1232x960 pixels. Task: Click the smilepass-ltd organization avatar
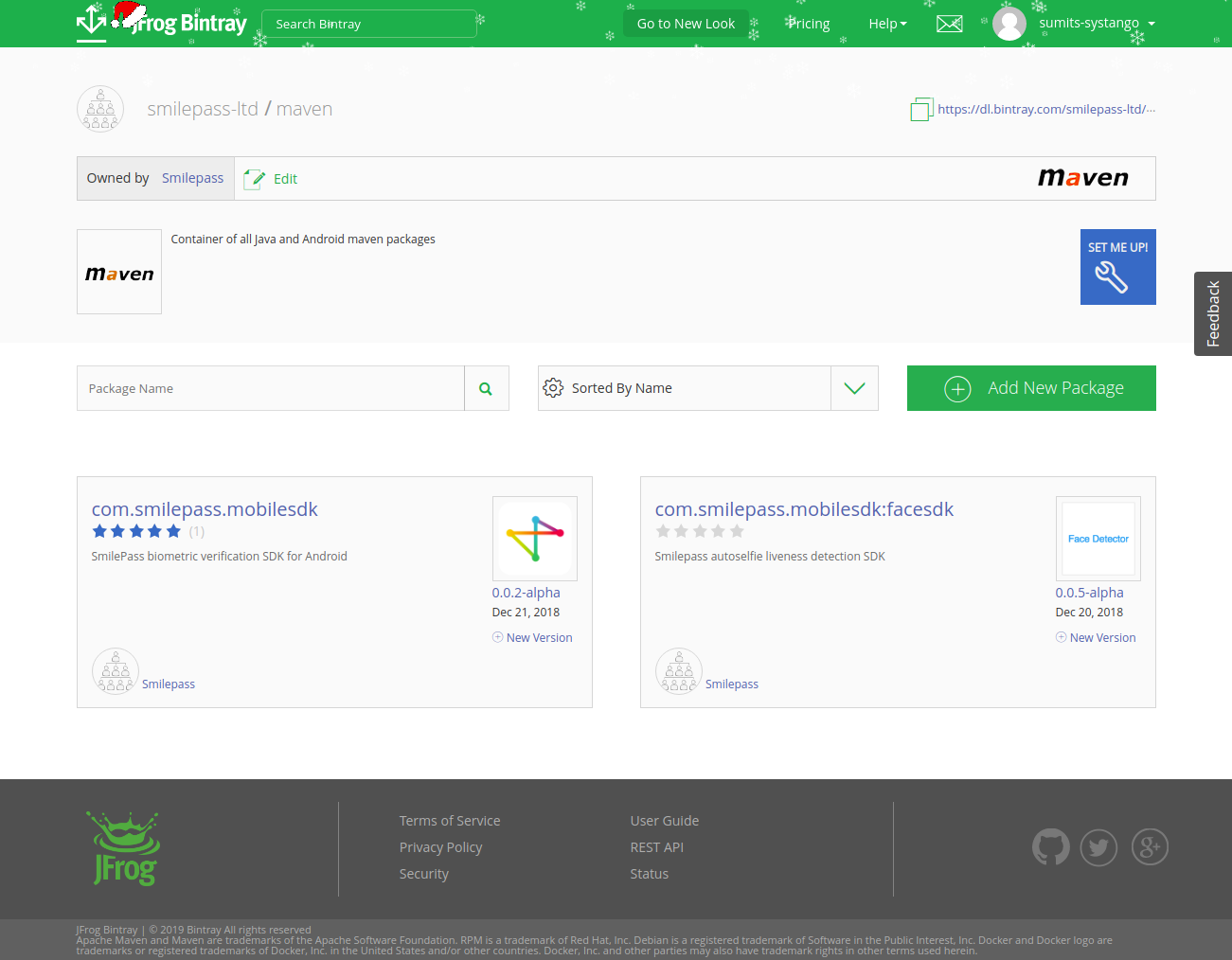click(x=100, y=109)
